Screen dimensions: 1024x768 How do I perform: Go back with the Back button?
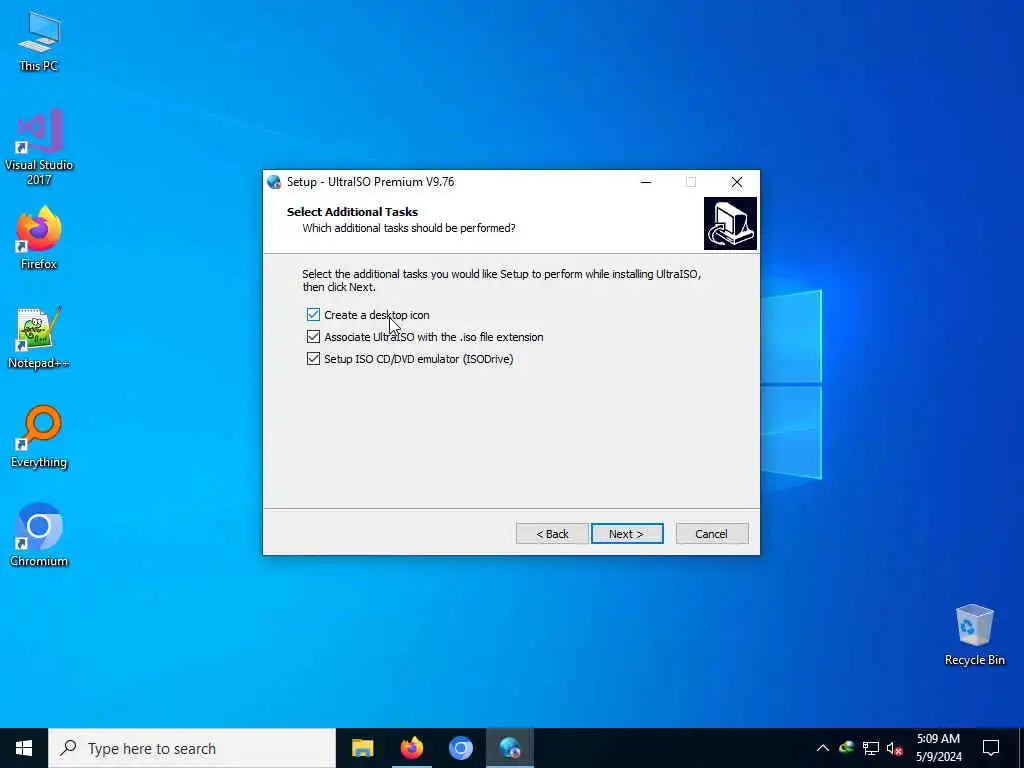552,534
